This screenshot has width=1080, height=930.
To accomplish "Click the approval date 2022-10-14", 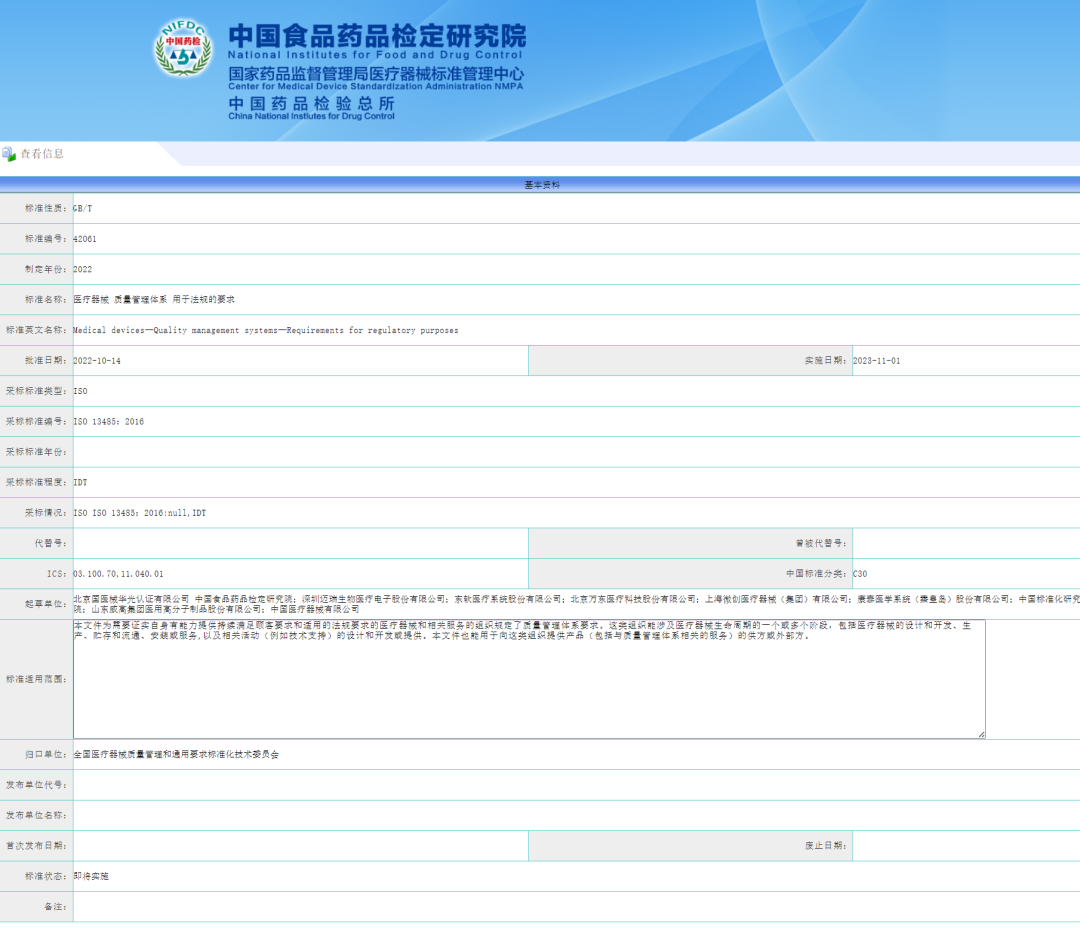I will (x=97, y=360).
